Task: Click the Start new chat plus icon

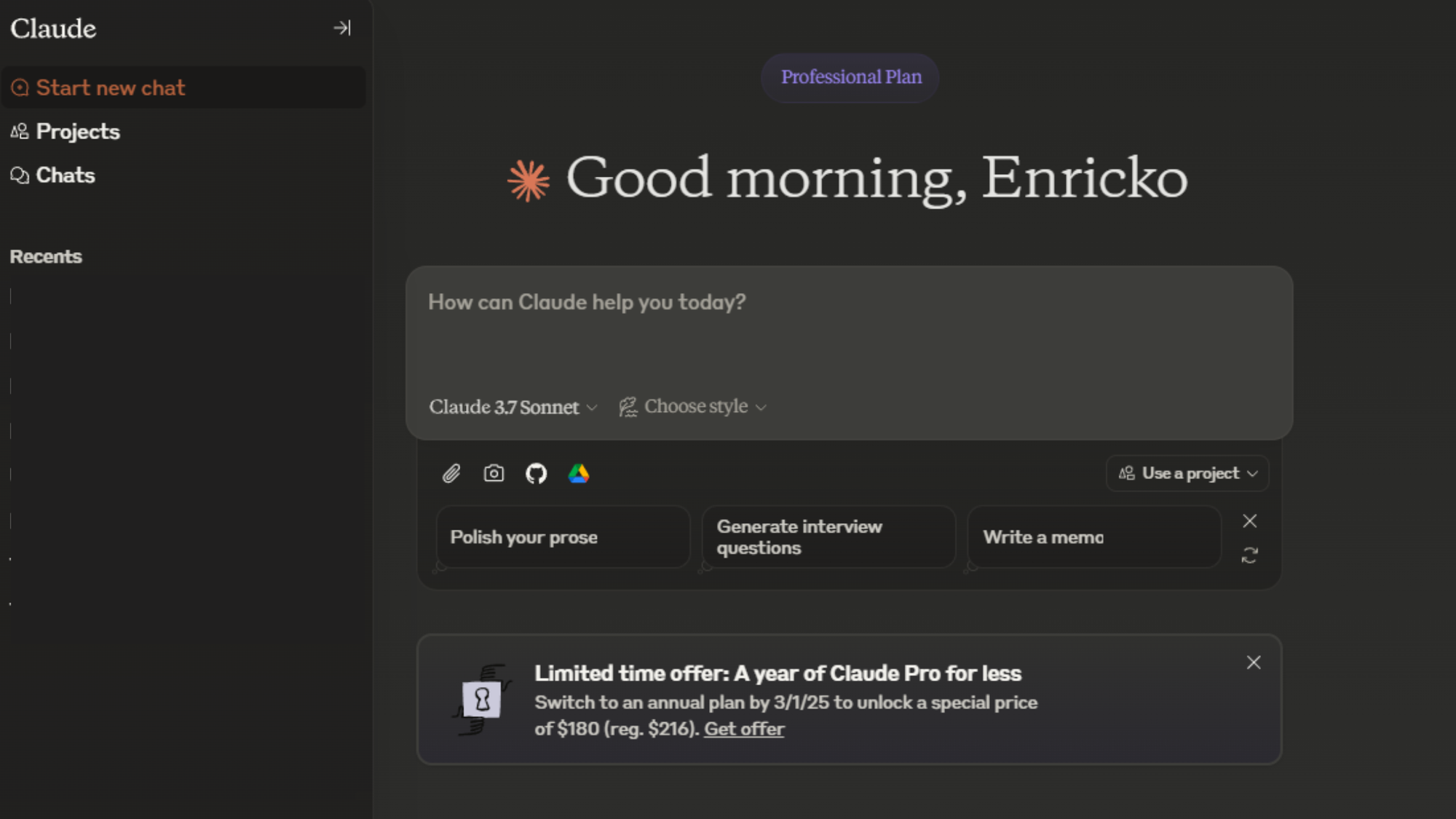Action: pos(20,88)
